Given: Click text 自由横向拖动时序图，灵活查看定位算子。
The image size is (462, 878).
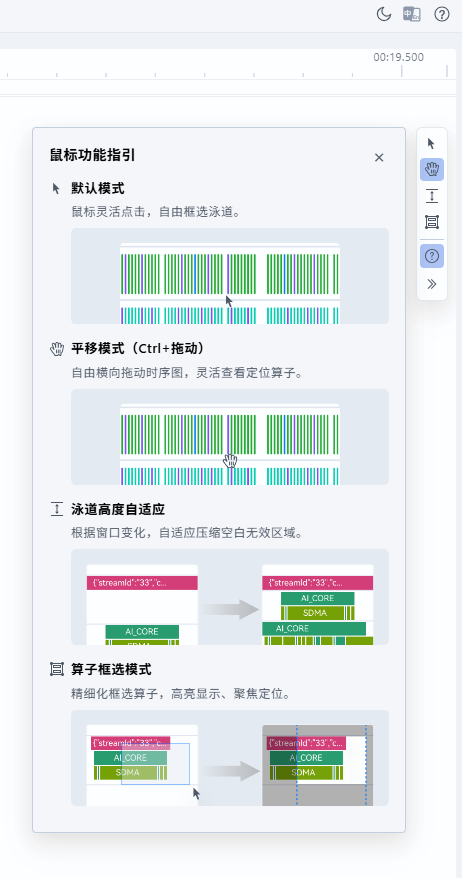Looking at the screenshot, I should (188, 373).
